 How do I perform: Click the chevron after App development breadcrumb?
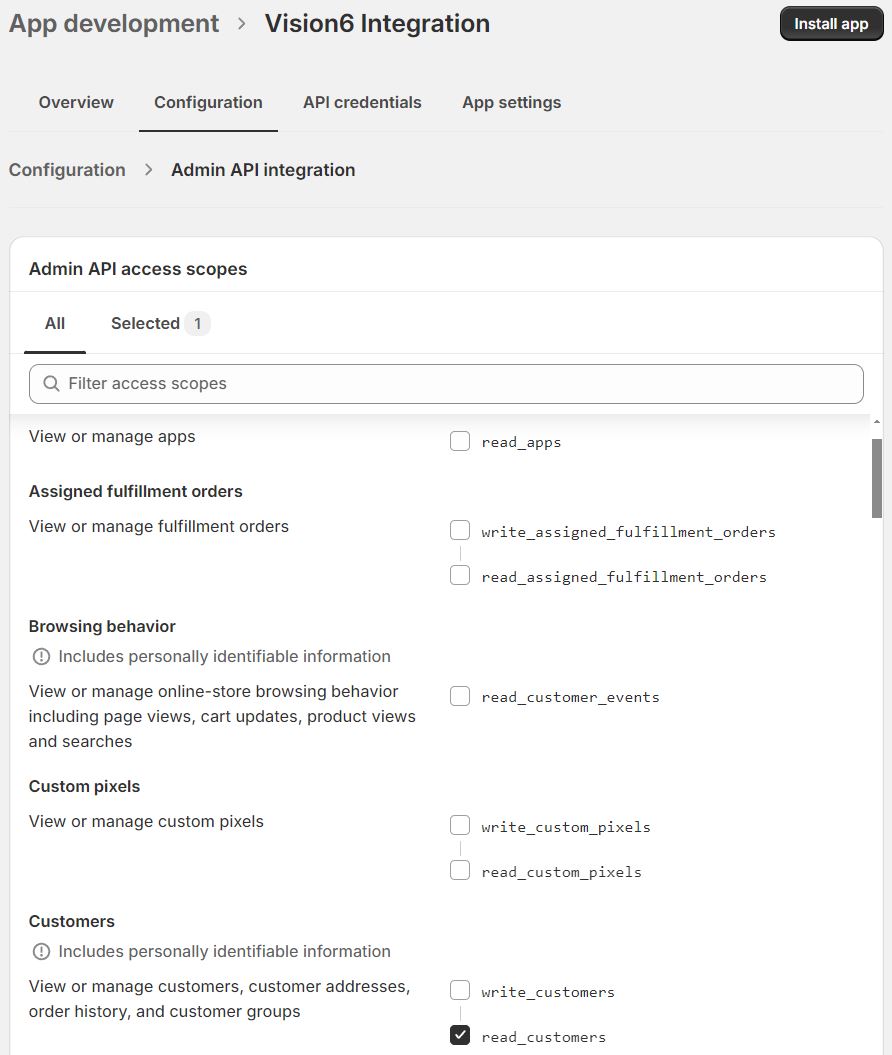coord(241,24)
